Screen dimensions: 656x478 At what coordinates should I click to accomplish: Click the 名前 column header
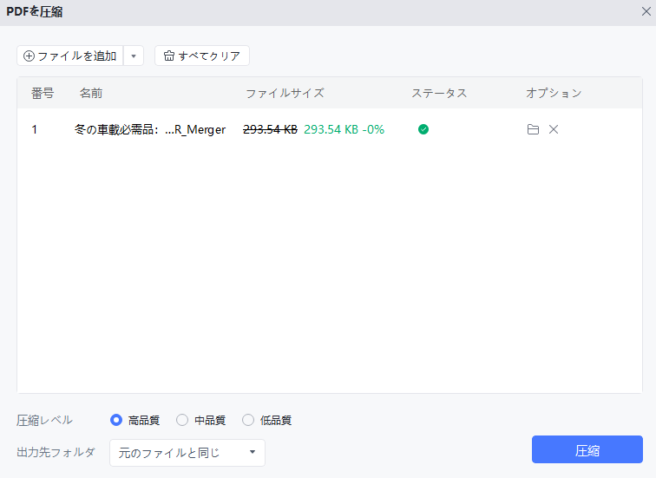pos(91,93)
